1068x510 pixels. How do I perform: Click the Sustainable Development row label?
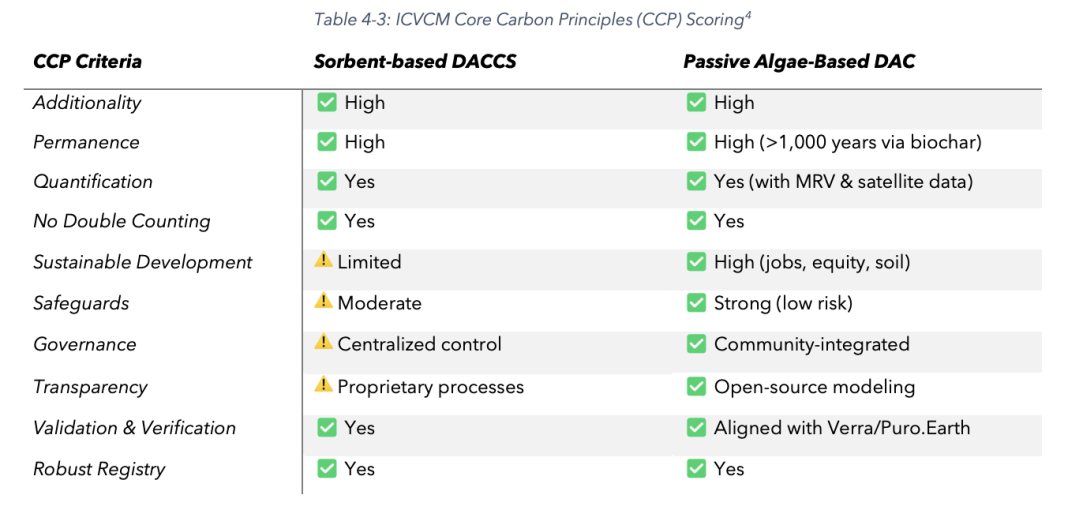143,262
